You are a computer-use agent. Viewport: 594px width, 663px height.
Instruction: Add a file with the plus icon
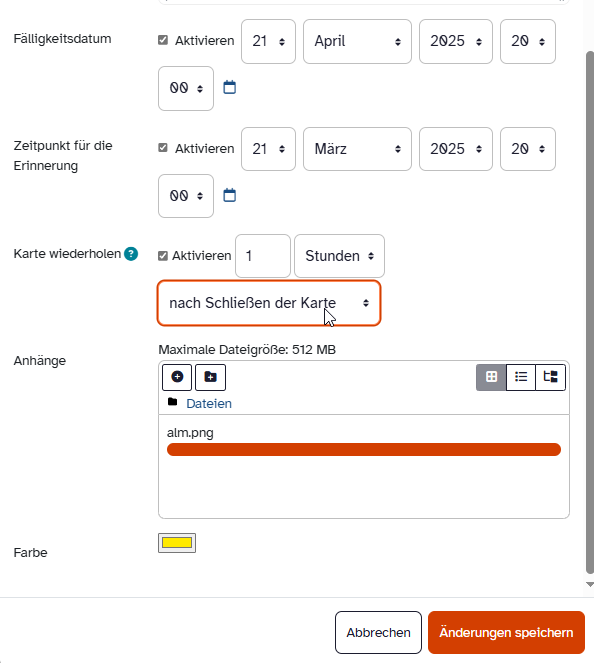177,377
